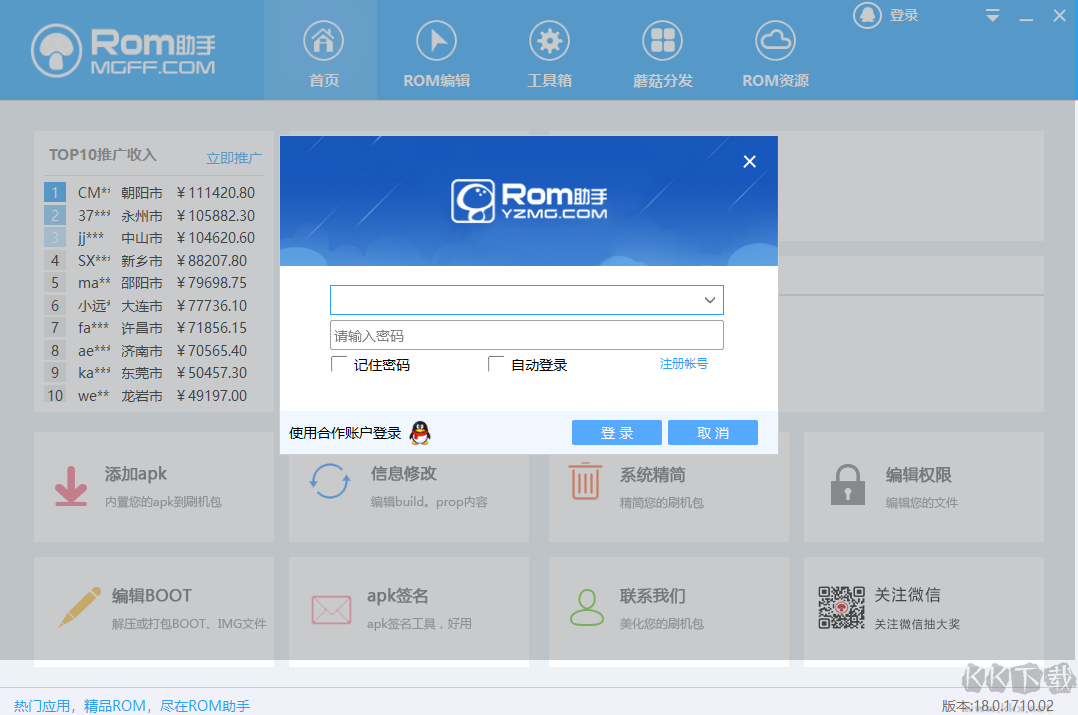Viewport: 1078px width, 715px height.
Task: Select the 系统精简 title text
Action: [x=652, y=475]
